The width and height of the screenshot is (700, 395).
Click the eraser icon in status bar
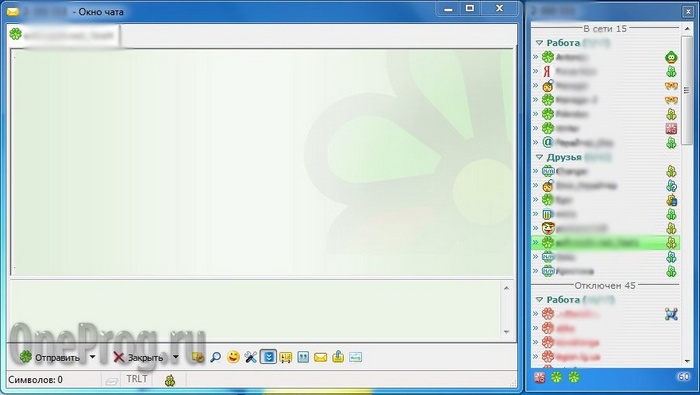[x=111, y=380]
